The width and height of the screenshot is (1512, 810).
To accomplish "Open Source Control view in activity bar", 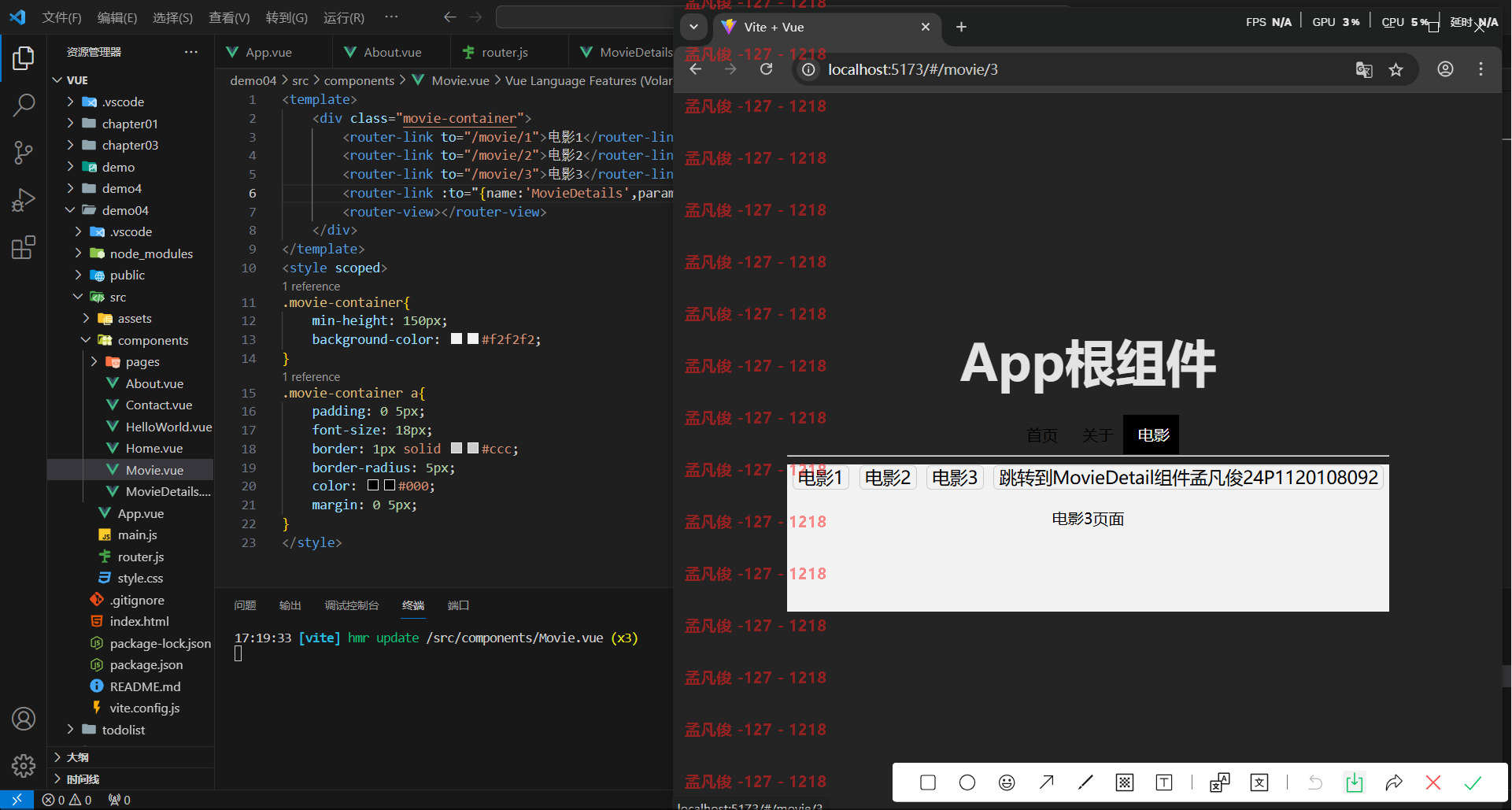I will click(x=24, y=153).
